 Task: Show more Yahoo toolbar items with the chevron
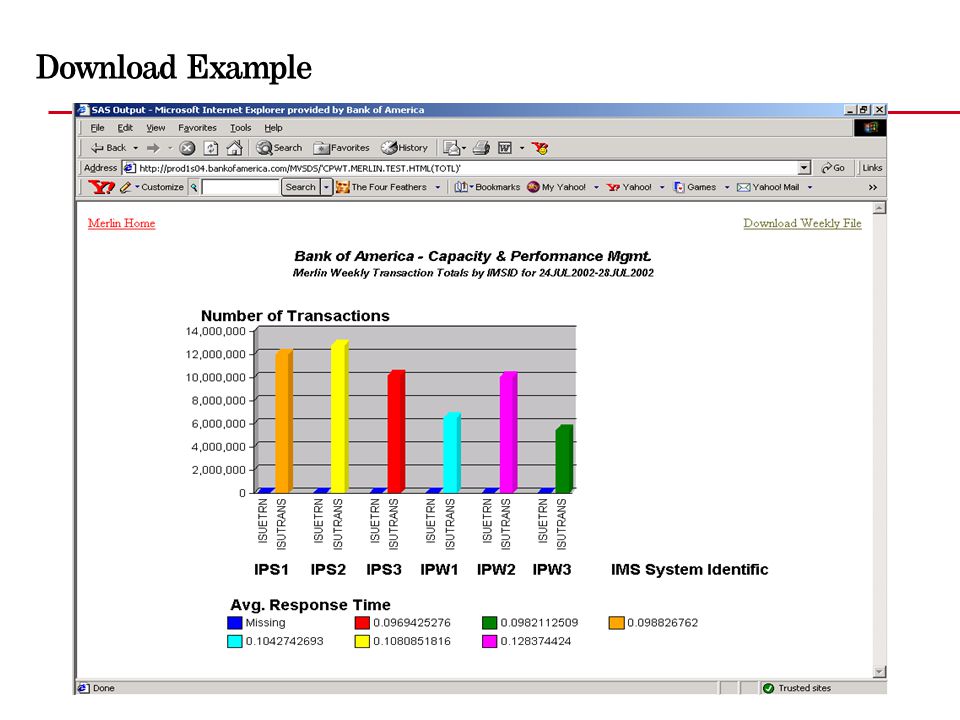[872, 187]
